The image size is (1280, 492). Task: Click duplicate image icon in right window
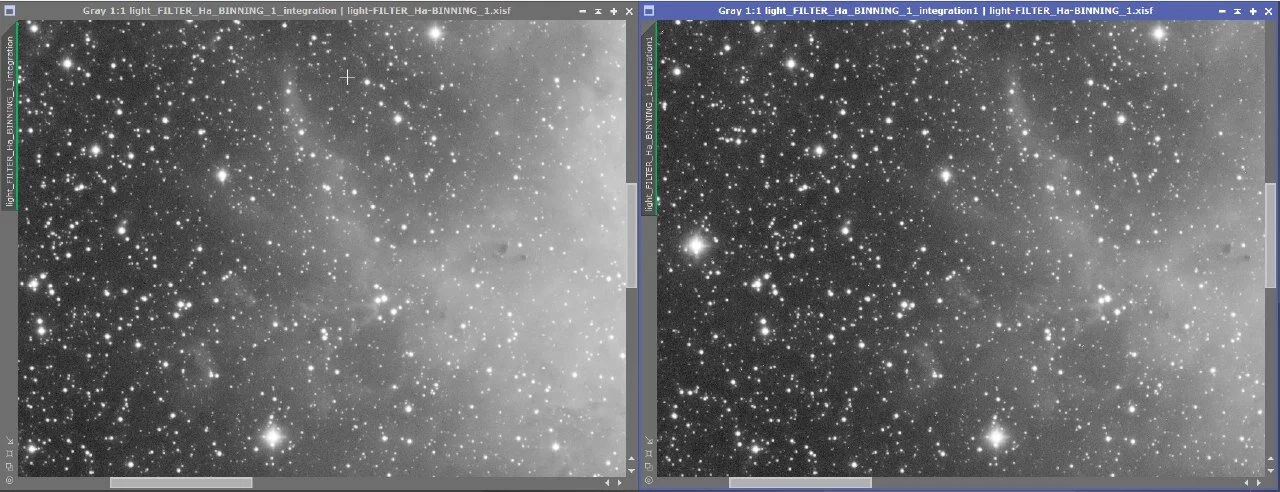[649, 467]
